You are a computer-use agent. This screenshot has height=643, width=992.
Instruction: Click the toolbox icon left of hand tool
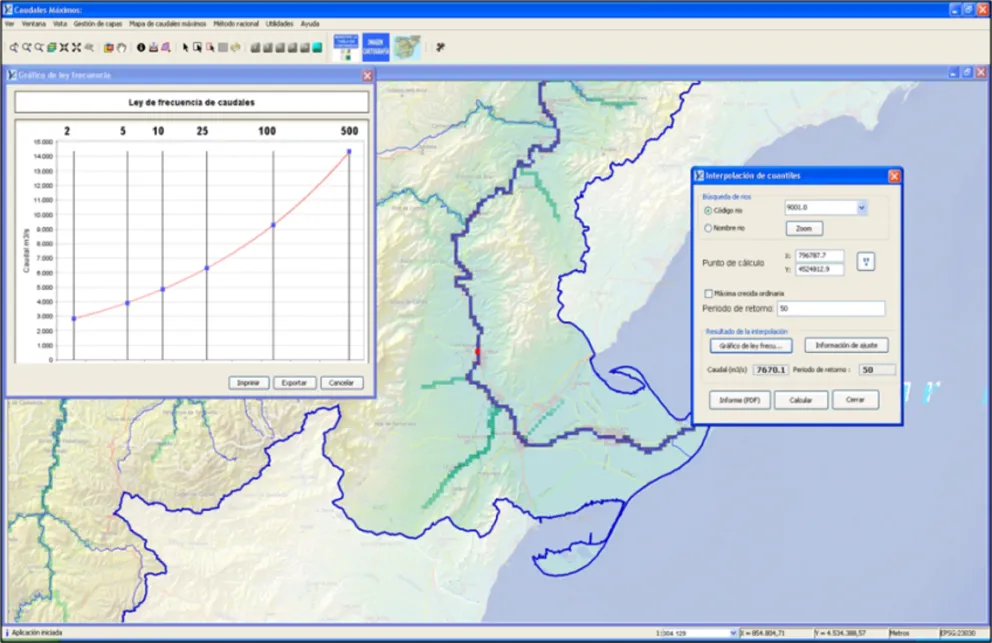coord(109,47)
